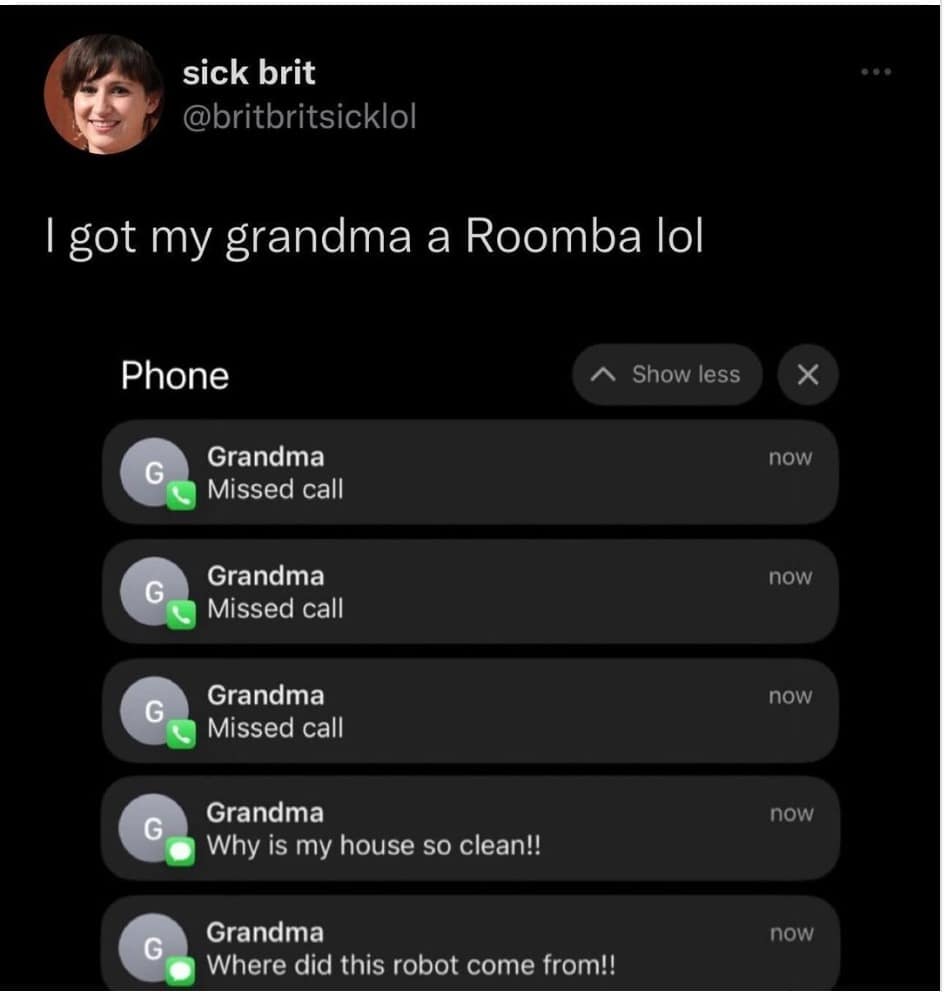Open the three-dot more options menu
944x992 pixels.
pos(876,72)
